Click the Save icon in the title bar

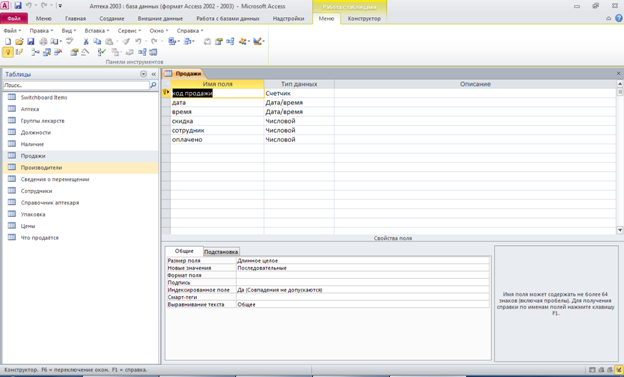18,6
